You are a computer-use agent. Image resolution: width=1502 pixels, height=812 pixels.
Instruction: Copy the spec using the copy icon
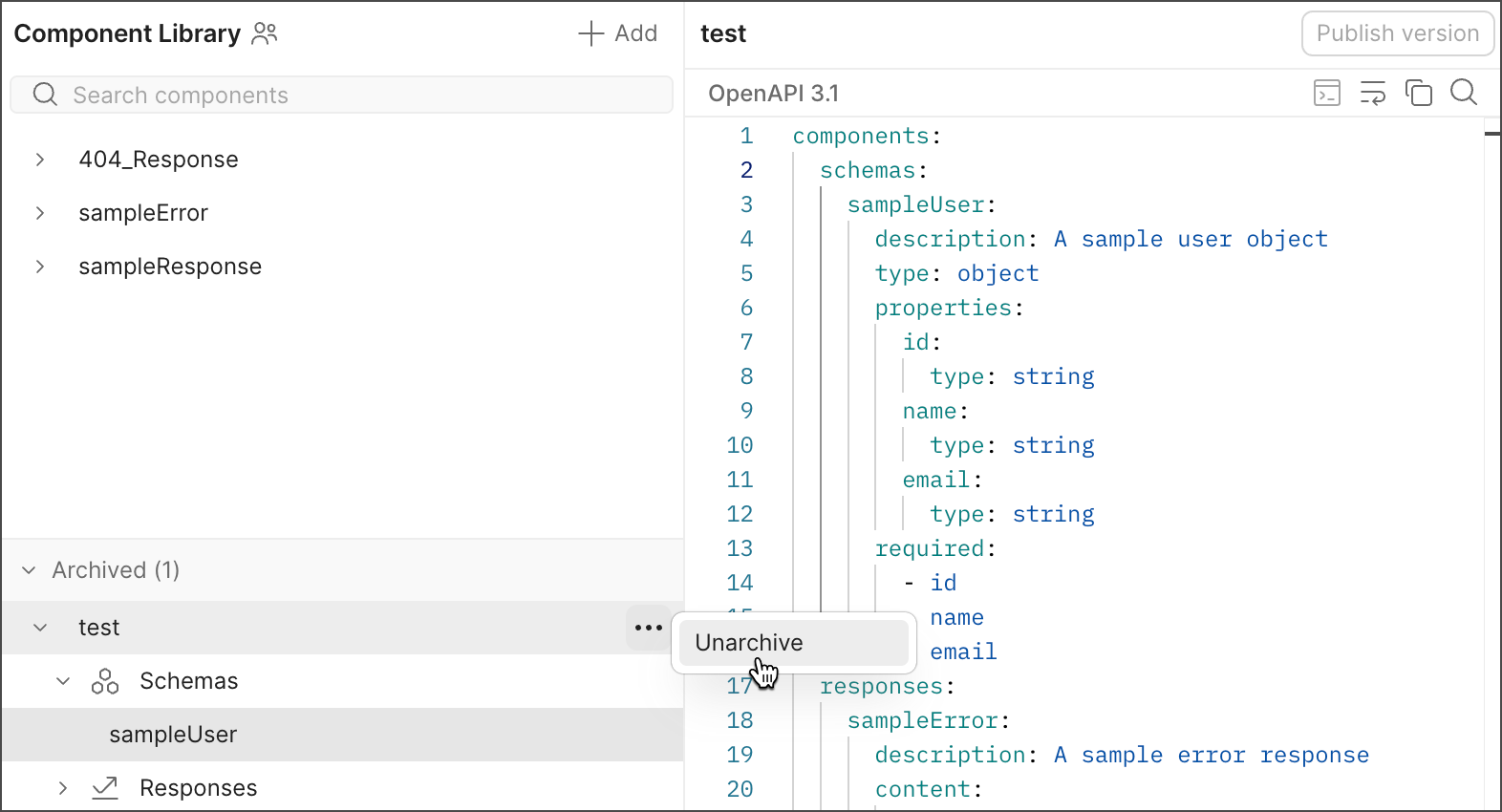[x=1419, y=93]
